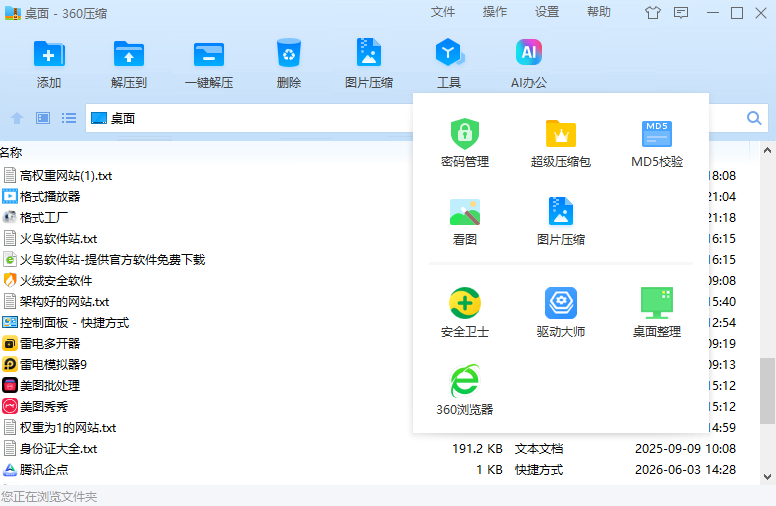The width and height of the screenshot is (776, 506).
Task: Select file 架构好的网站.txt
Action: point(56,302)
